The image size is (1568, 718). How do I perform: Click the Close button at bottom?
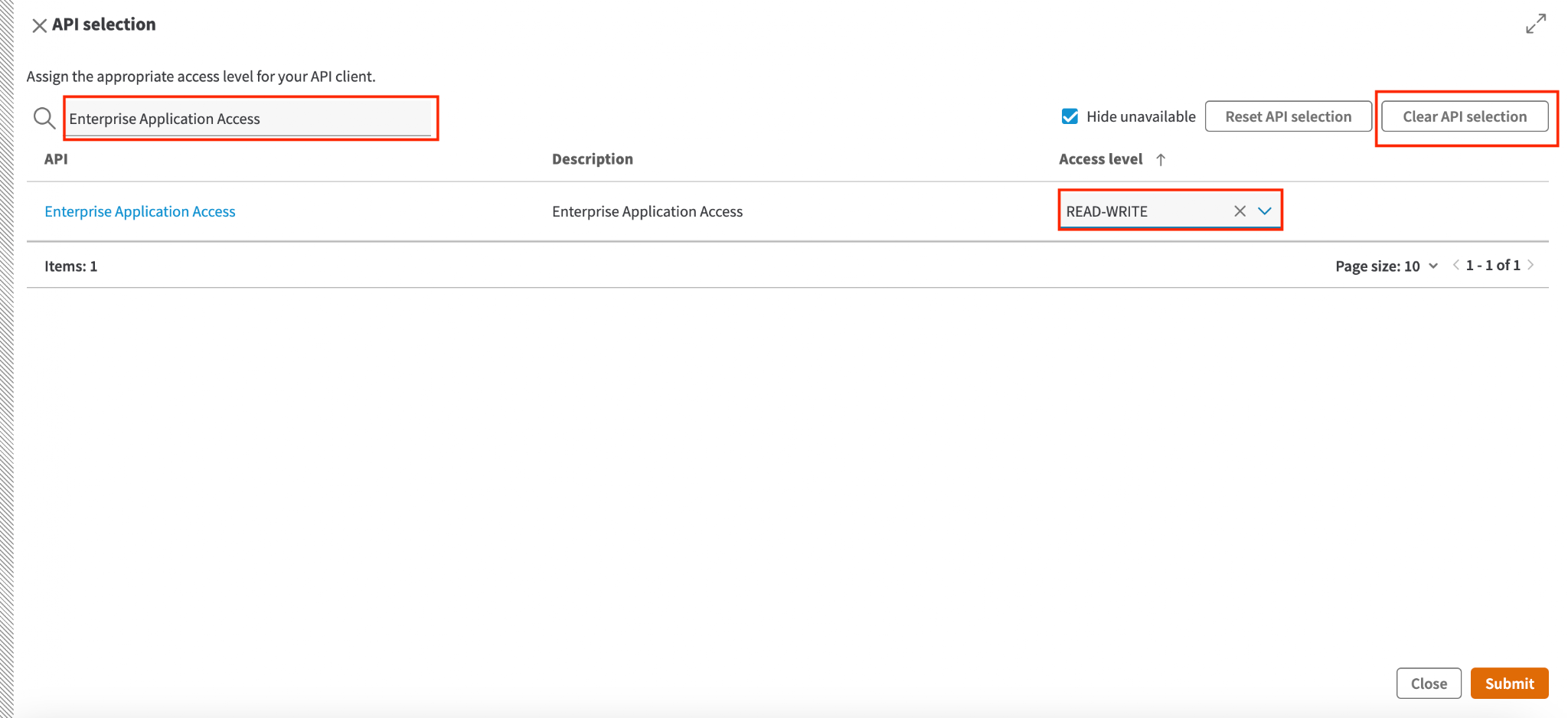(1429, 683)
